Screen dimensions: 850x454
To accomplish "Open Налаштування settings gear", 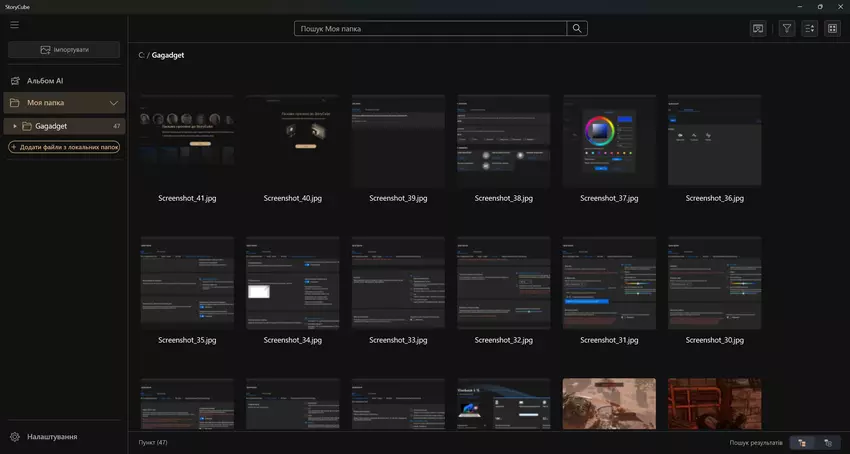I will point(15,437).
